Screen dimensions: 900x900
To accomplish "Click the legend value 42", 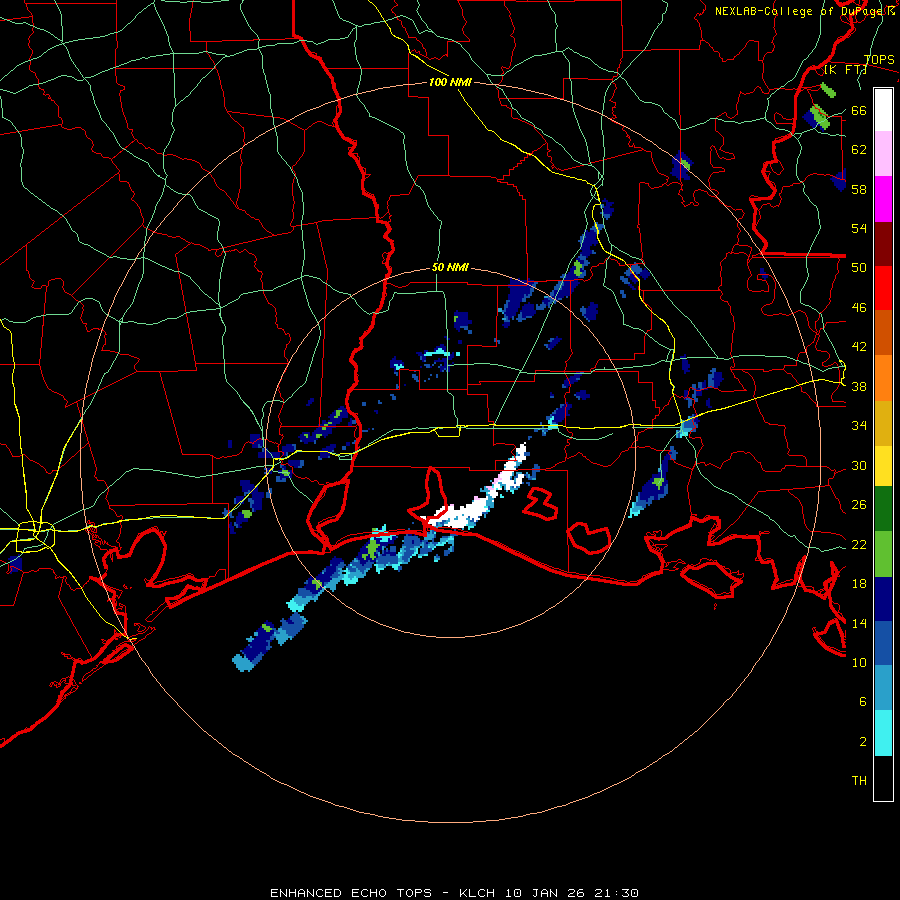I will tap(859, 347).
